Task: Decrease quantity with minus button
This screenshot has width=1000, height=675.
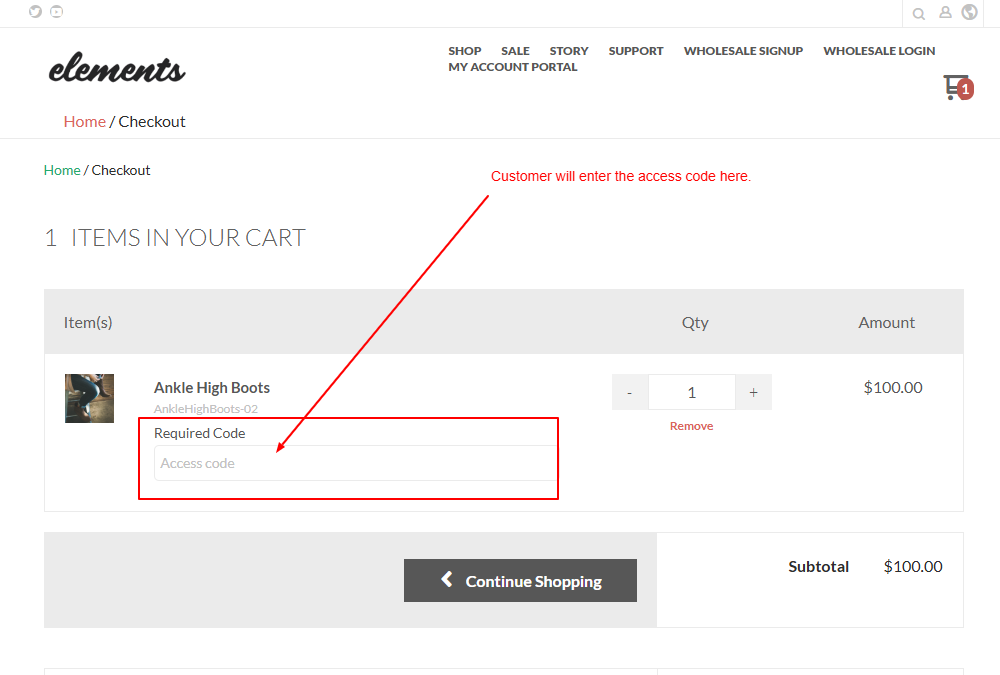Action: pos(629,392)
